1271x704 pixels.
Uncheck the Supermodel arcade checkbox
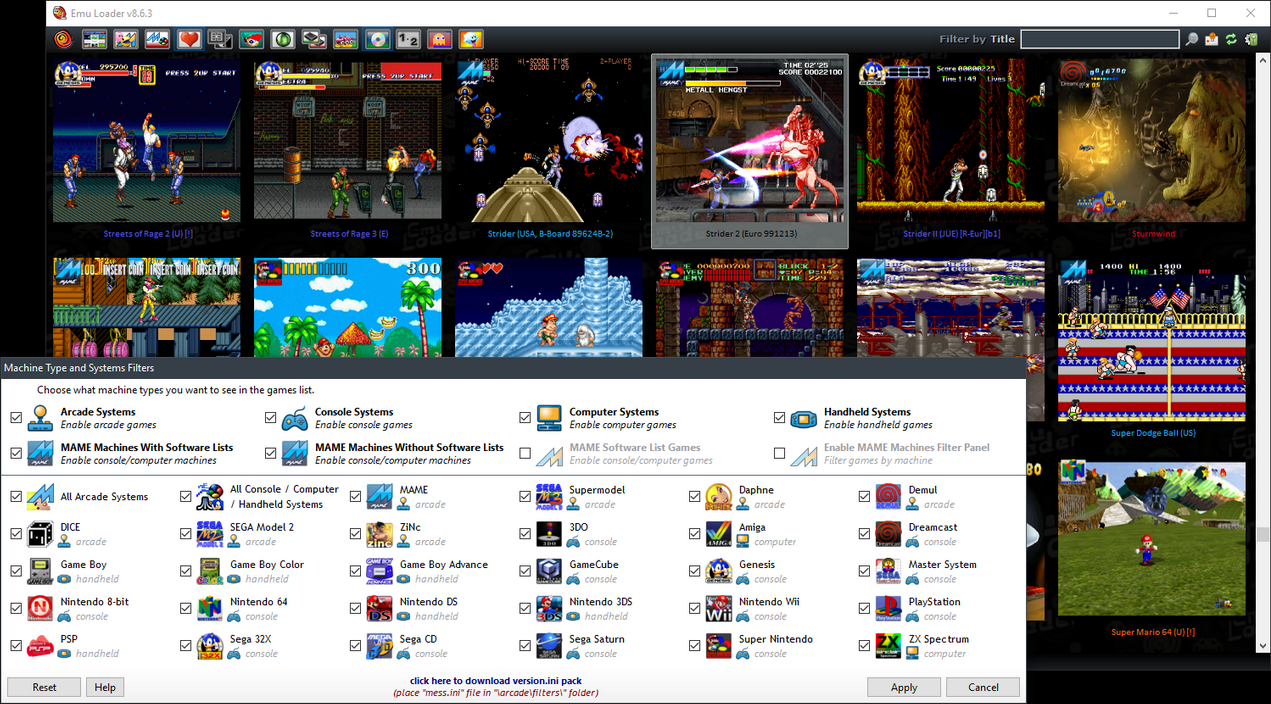525,497
